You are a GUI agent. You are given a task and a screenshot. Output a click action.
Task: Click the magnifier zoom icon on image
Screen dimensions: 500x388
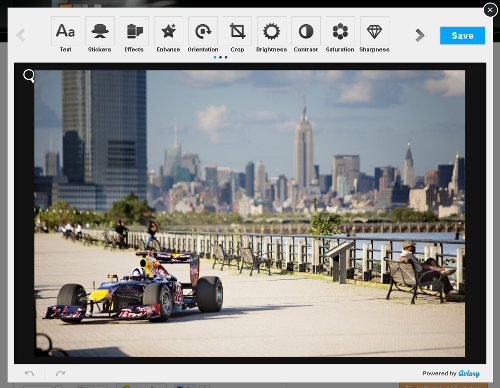pos(29,76)
